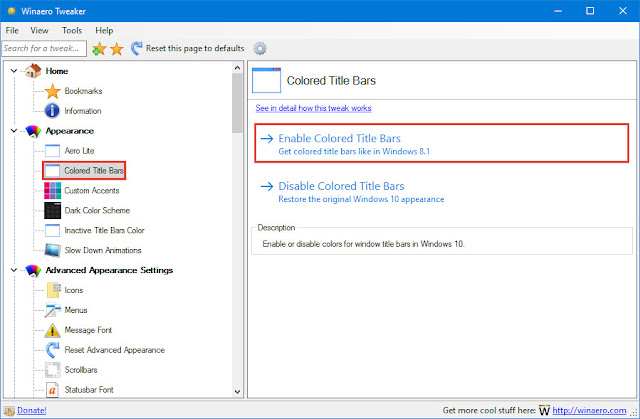Click the Inactive Title Bars Color icon

(x=52, y=230)
